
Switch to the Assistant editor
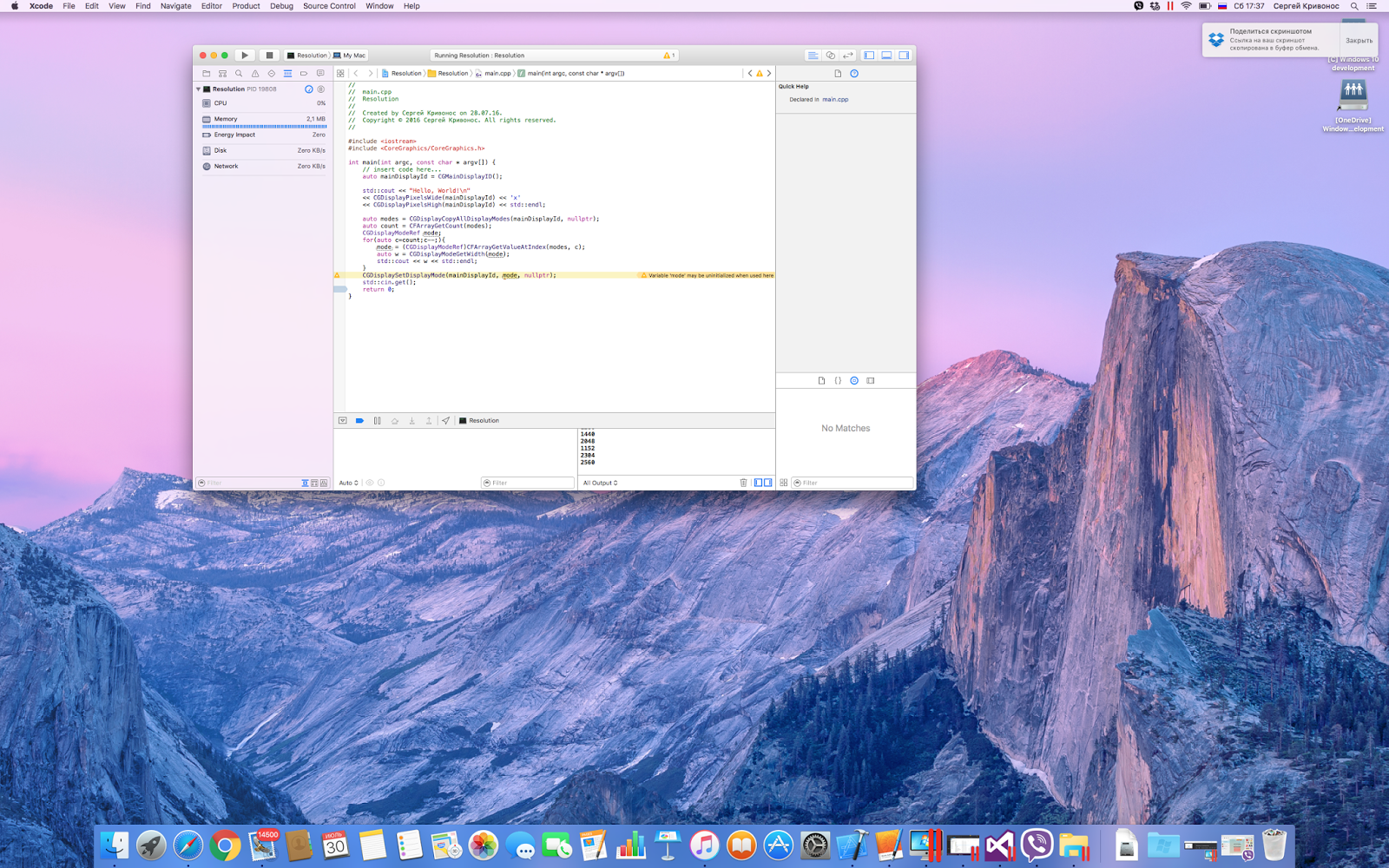click(x=832, y=55)
